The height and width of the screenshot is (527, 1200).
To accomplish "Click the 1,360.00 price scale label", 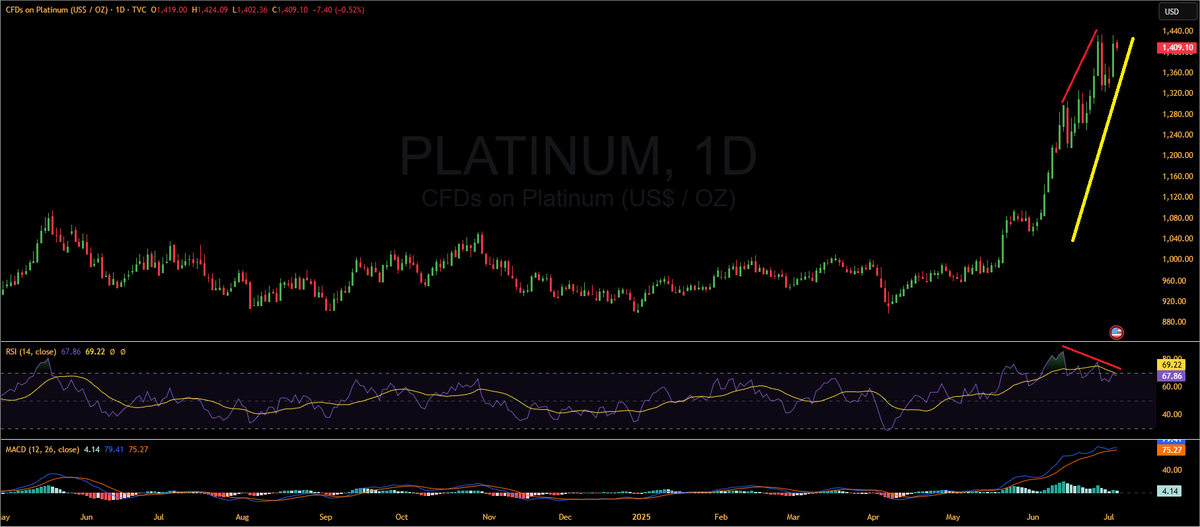I will coord(1177,73).
